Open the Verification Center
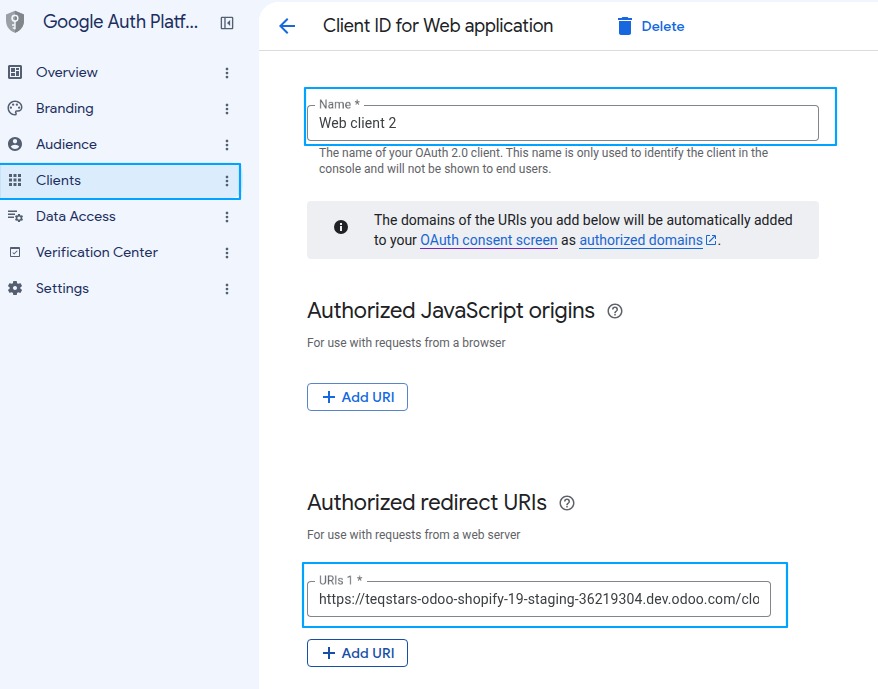Screen dimensions: 878x689 point(97,252)
